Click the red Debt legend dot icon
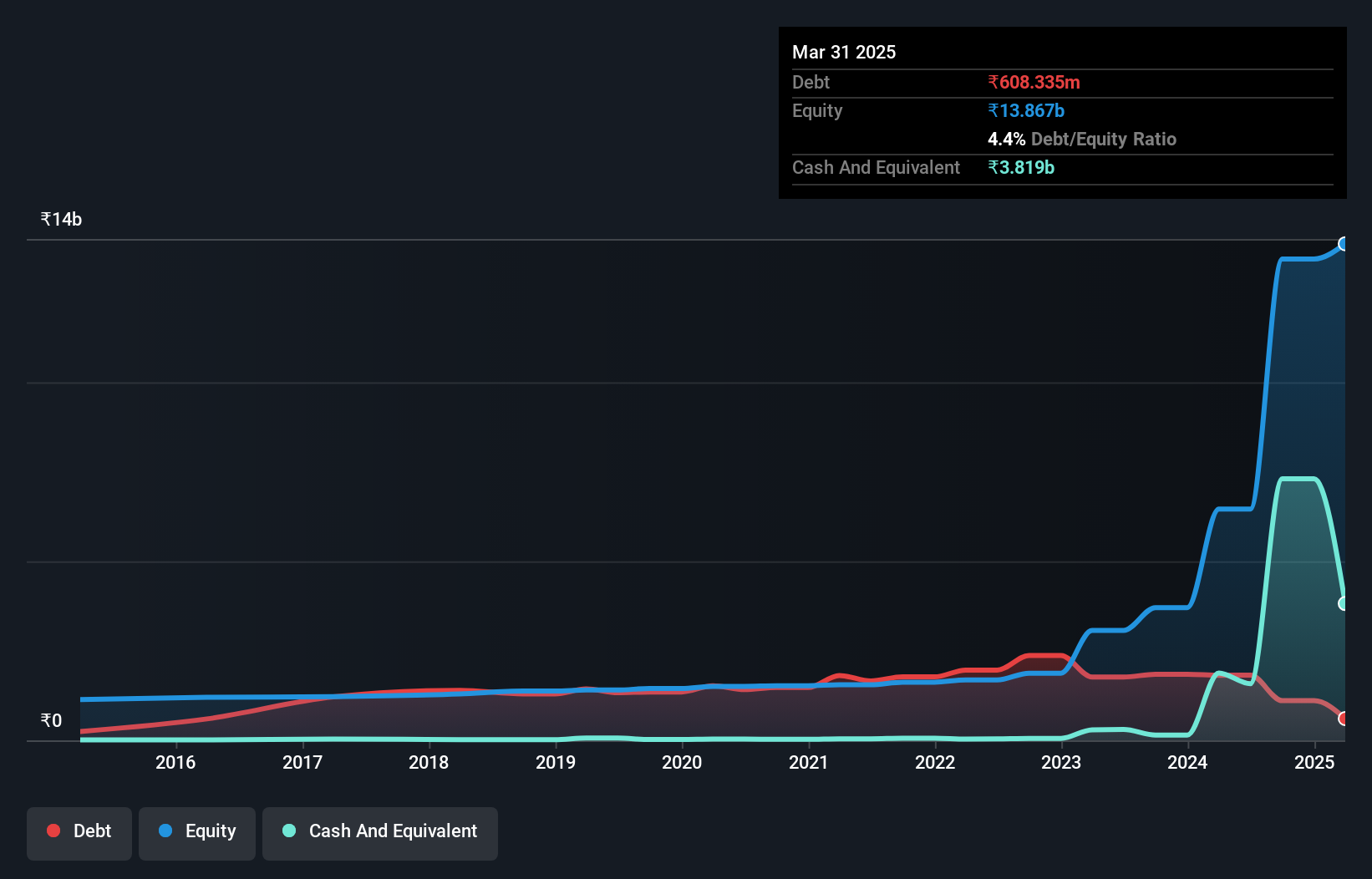 point(53,831)
